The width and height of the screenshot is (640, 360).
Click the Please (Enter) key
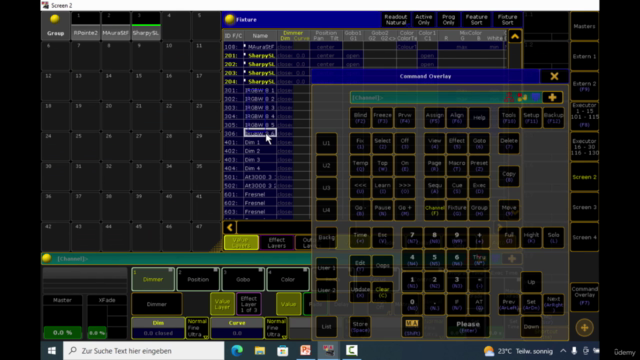[x=468, y=327]
